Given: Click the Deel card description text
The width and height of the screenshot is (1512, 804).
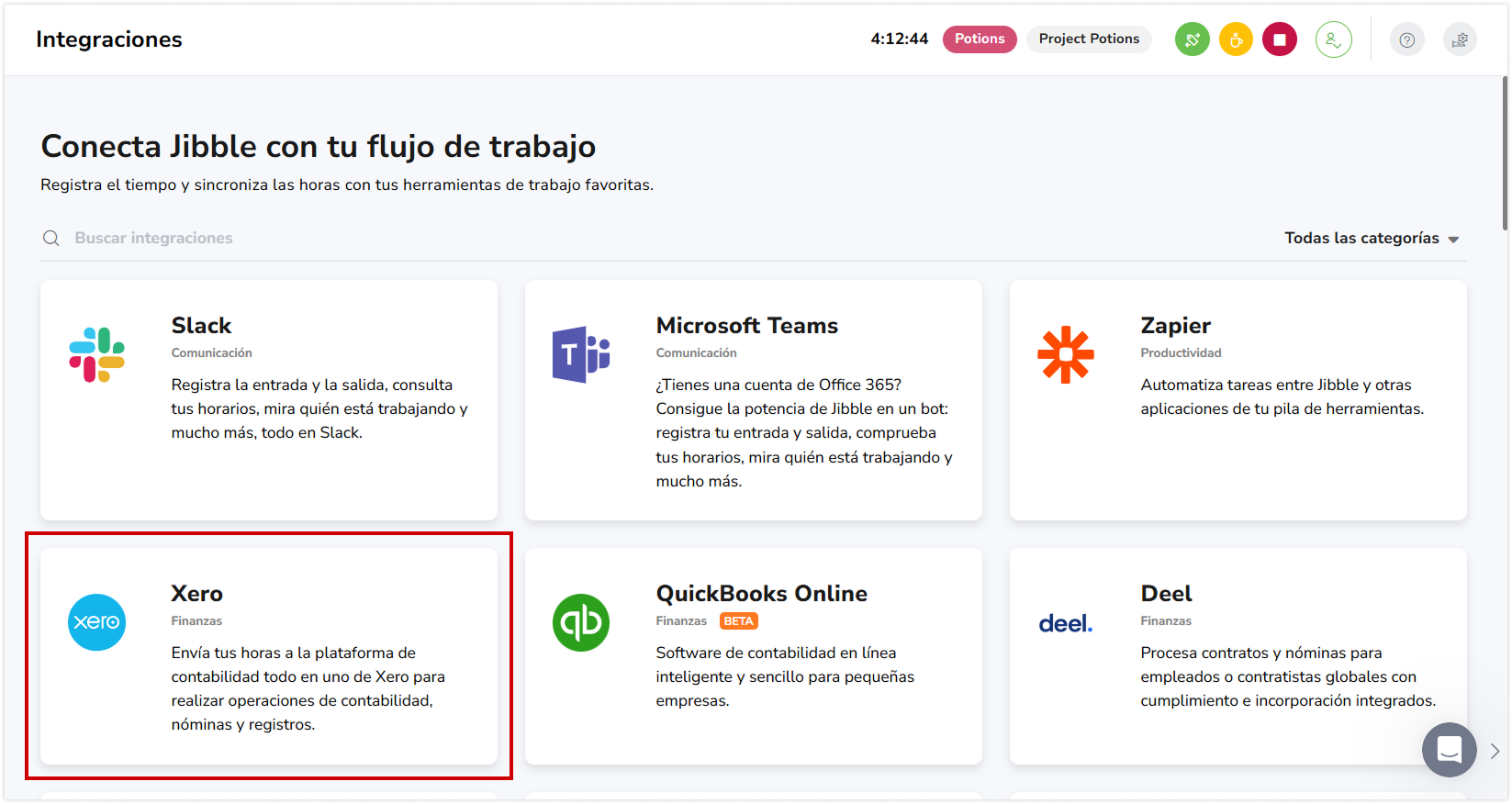Looking at the screenshot, I should click(1288, 676).
